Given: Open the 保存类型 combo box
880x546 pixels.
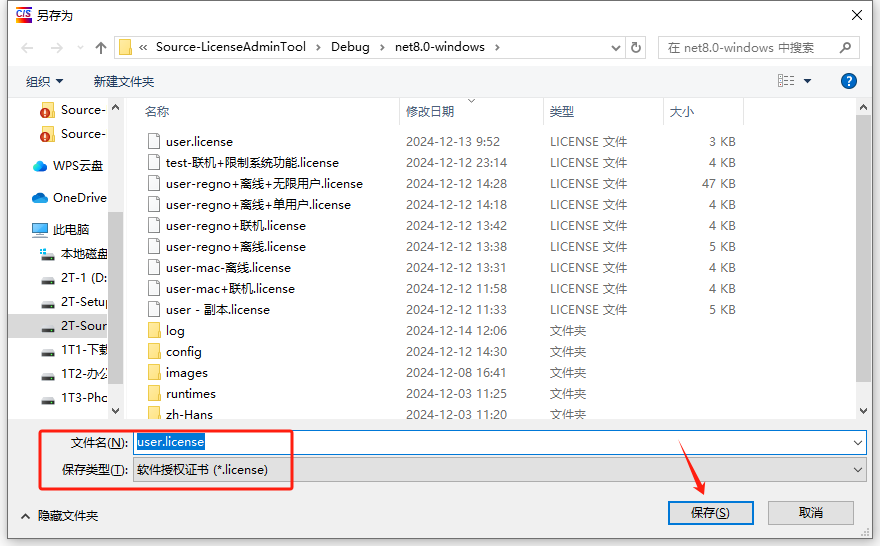Looking at the screenshot, I should (x=499, y=470).
